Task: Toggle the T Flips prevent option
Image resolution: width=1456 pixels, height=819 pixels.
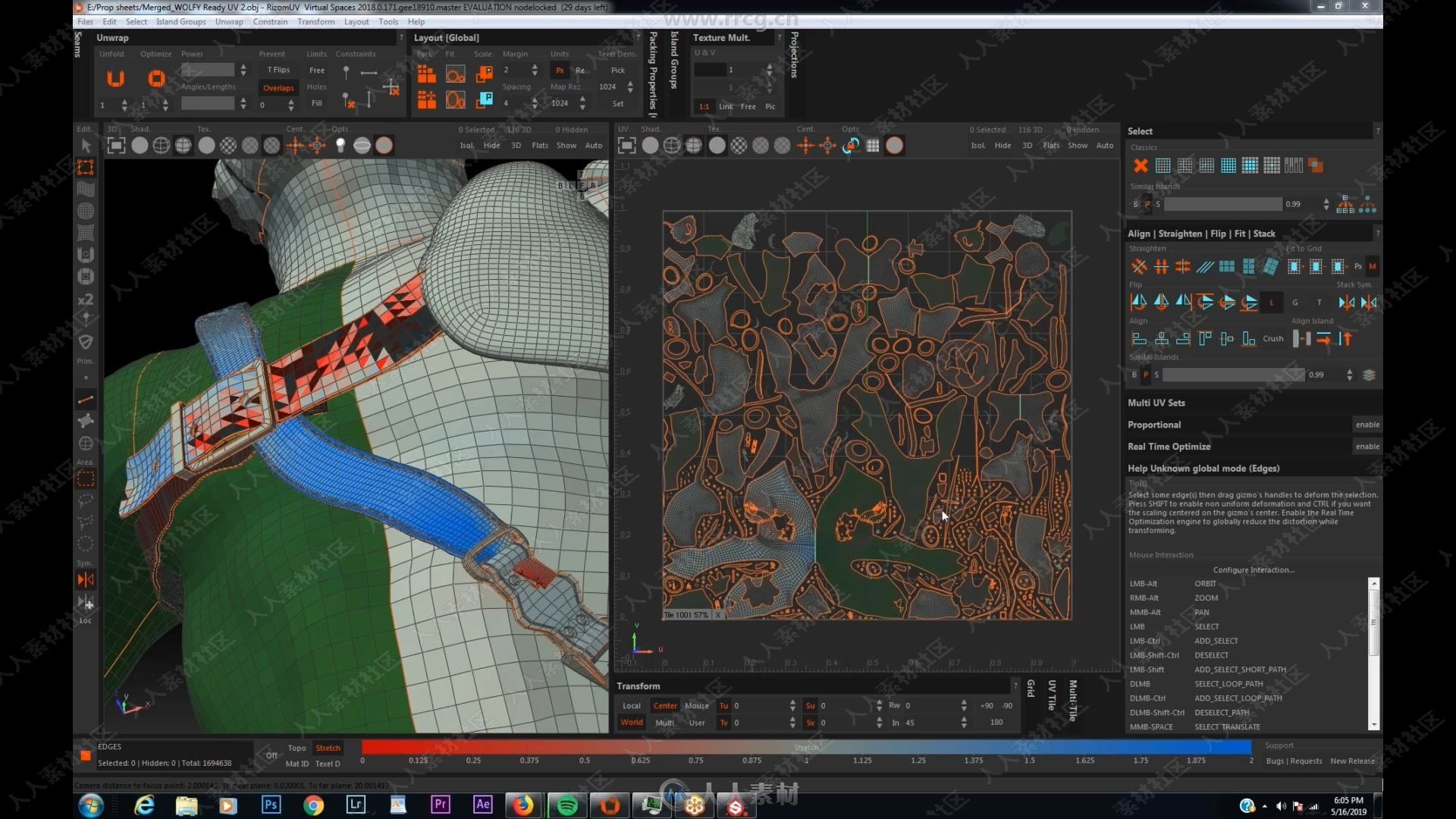Action: 278,70
